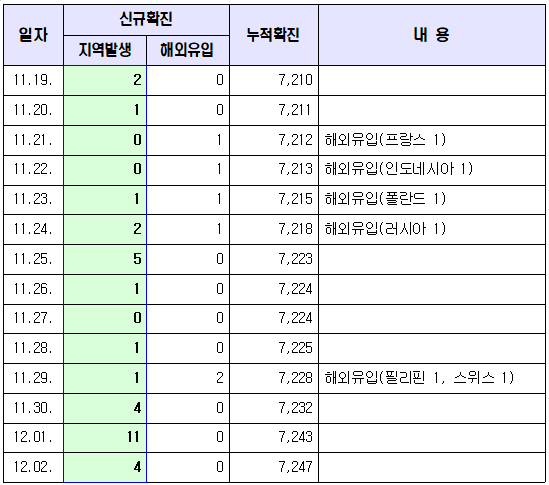This screenshot has width=549, height=485.
Task: Click the 지역발생 sub-header
Action: (x=105, y=50)
